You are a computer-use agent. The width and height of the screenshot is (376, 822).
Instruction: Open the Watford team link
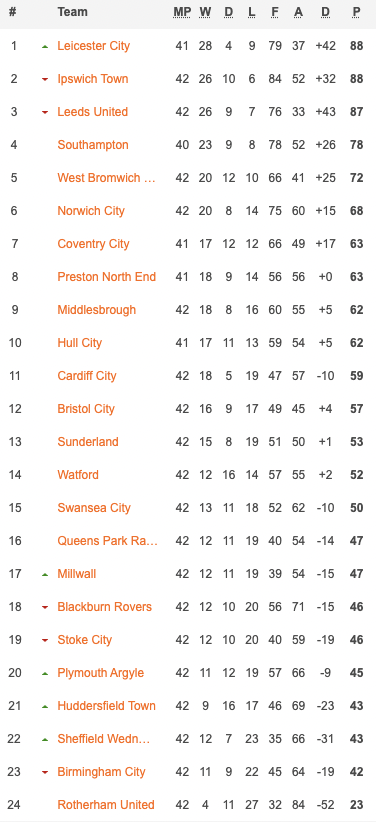point(78,475)
